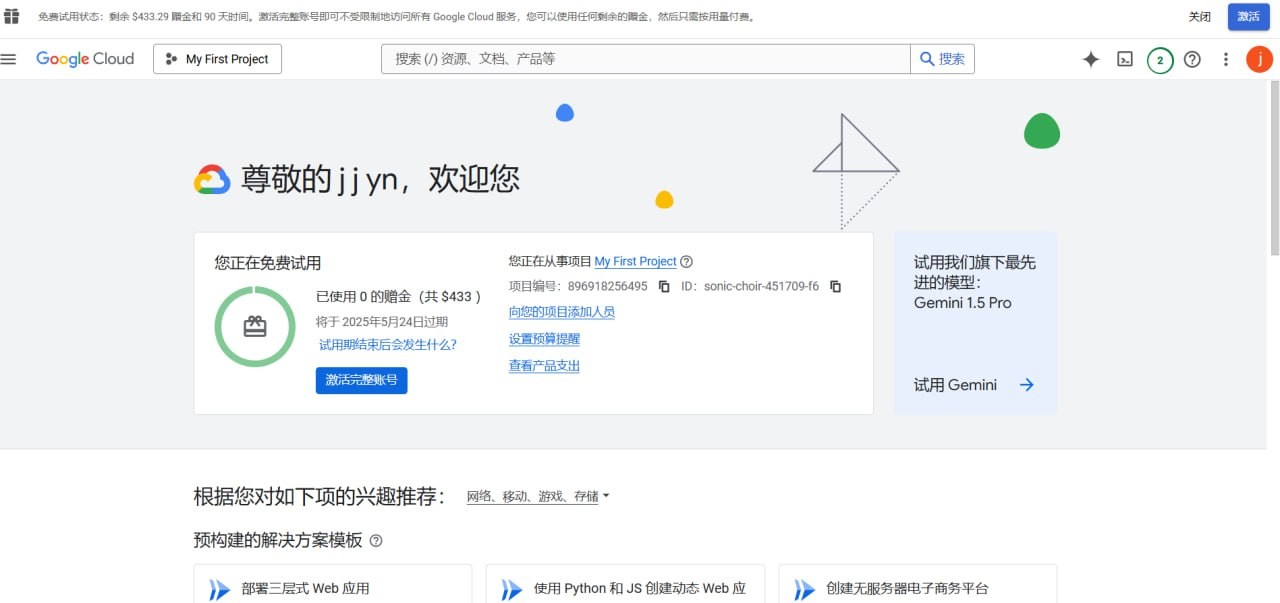The height and width of the screenshot is (603, 1280).
Task: Click the 创建无服务器电子商务平台 template icon
Action: 804,589
